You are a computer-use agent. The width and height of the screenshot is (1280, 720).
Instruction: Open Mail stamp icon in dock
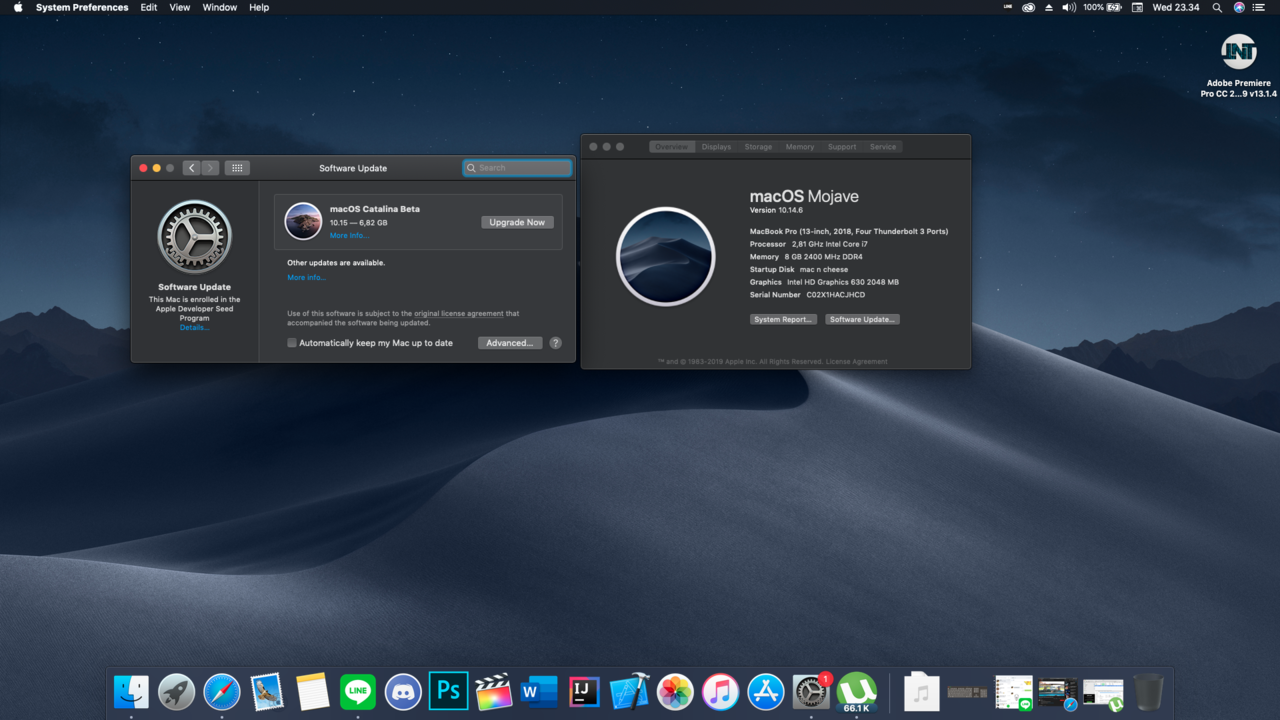tap(267, 691)
